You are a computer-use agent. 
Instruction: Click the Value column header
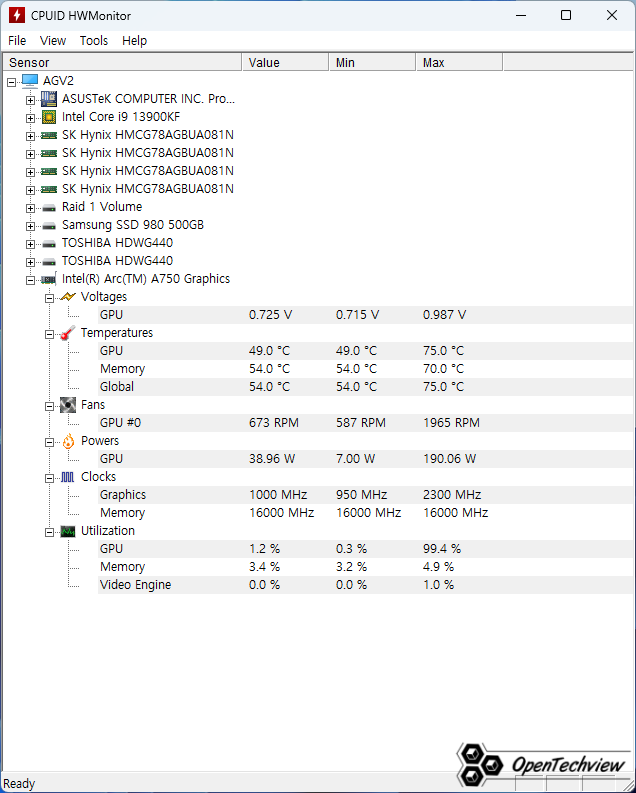[x=286, y=62]
